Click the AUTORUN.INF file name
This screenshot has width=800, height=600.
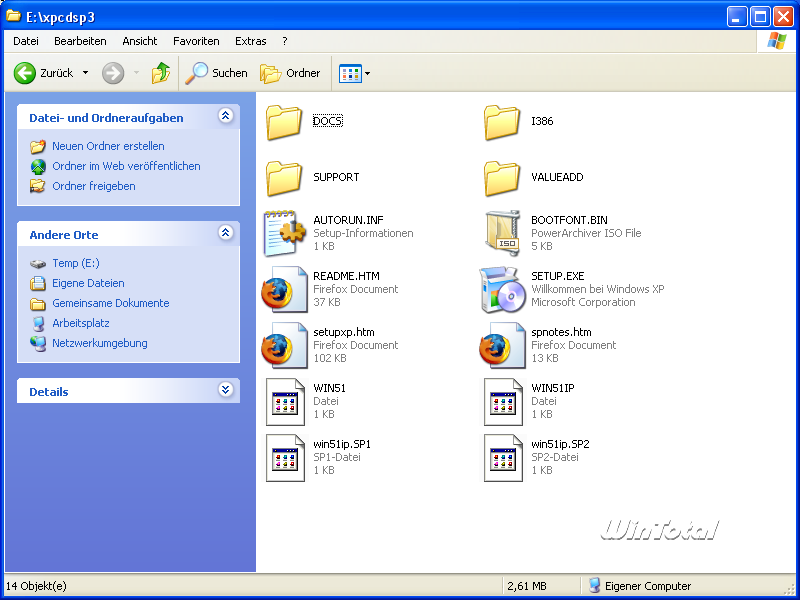(348, 220)
